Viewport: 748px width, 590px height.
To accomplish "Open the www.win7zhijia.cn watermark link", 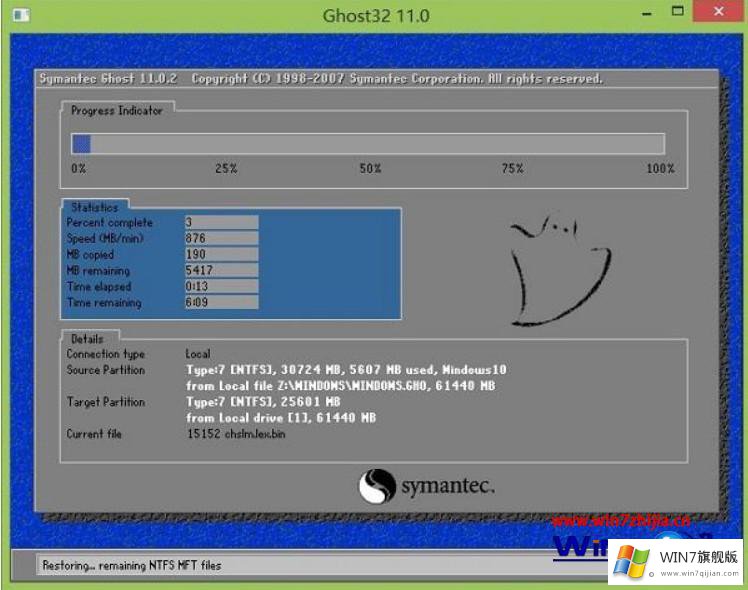I will point(620,520).
